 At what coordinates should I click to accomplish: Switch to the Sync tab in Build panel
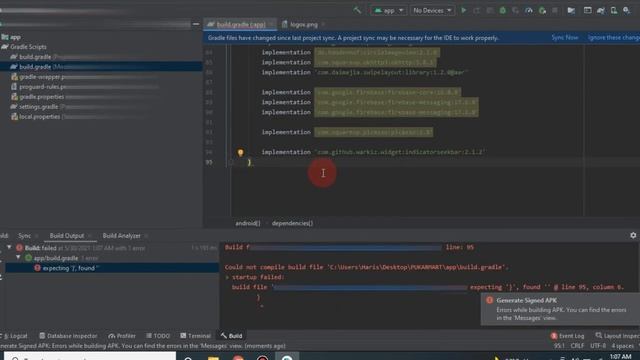coord(24,236)
